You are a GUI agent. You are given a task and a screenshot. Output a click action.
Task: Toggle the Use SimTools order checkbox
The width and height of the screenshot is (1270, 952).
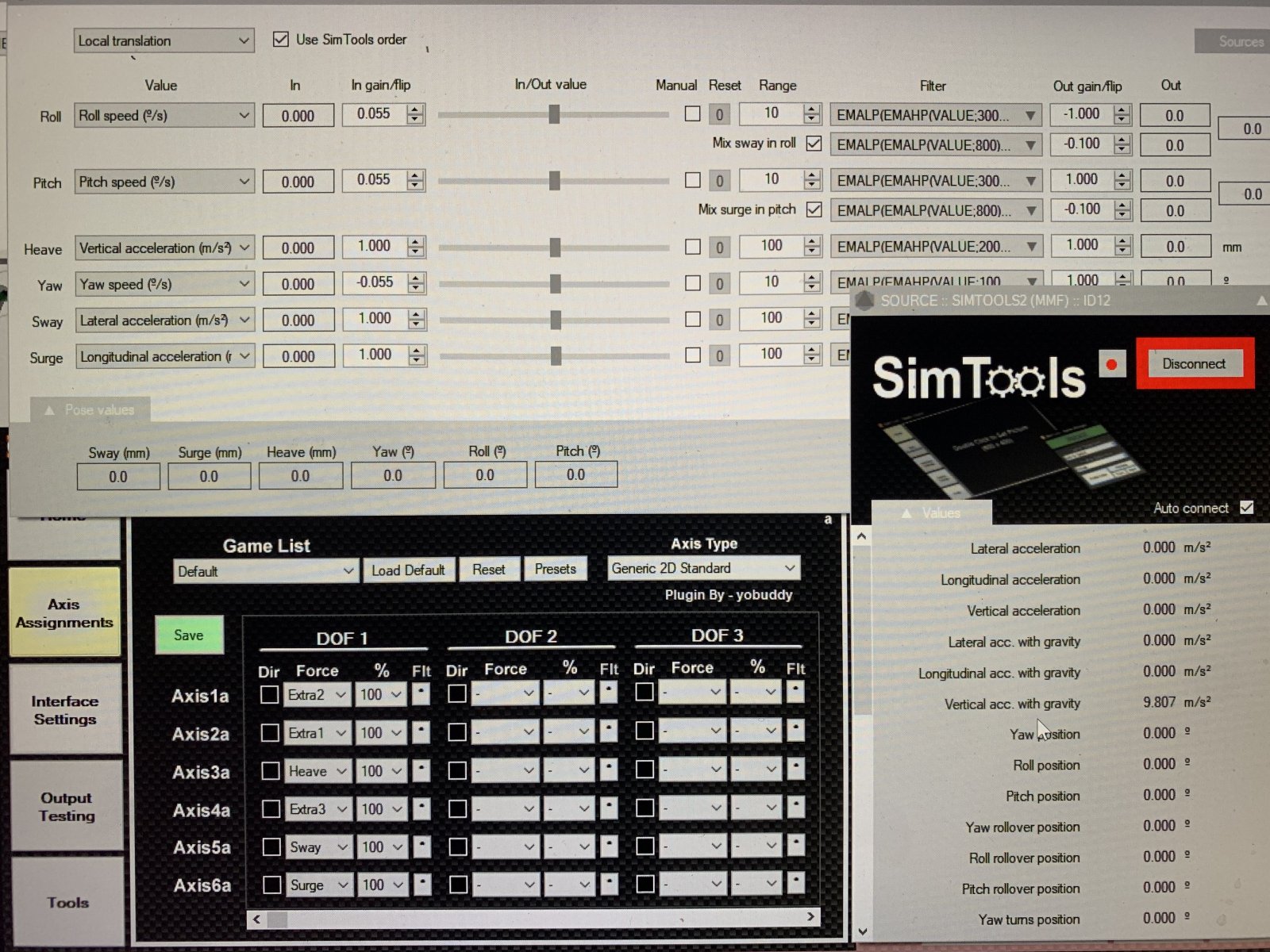click(x=280, y=39)
